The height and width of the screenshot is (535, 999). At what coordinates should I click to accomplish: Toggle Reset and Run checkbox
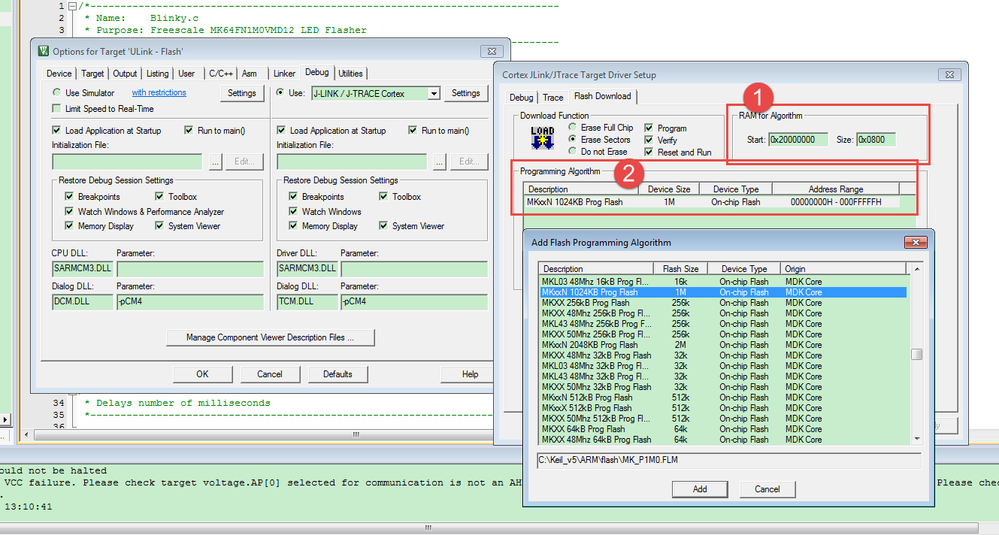tap(649, 152)
